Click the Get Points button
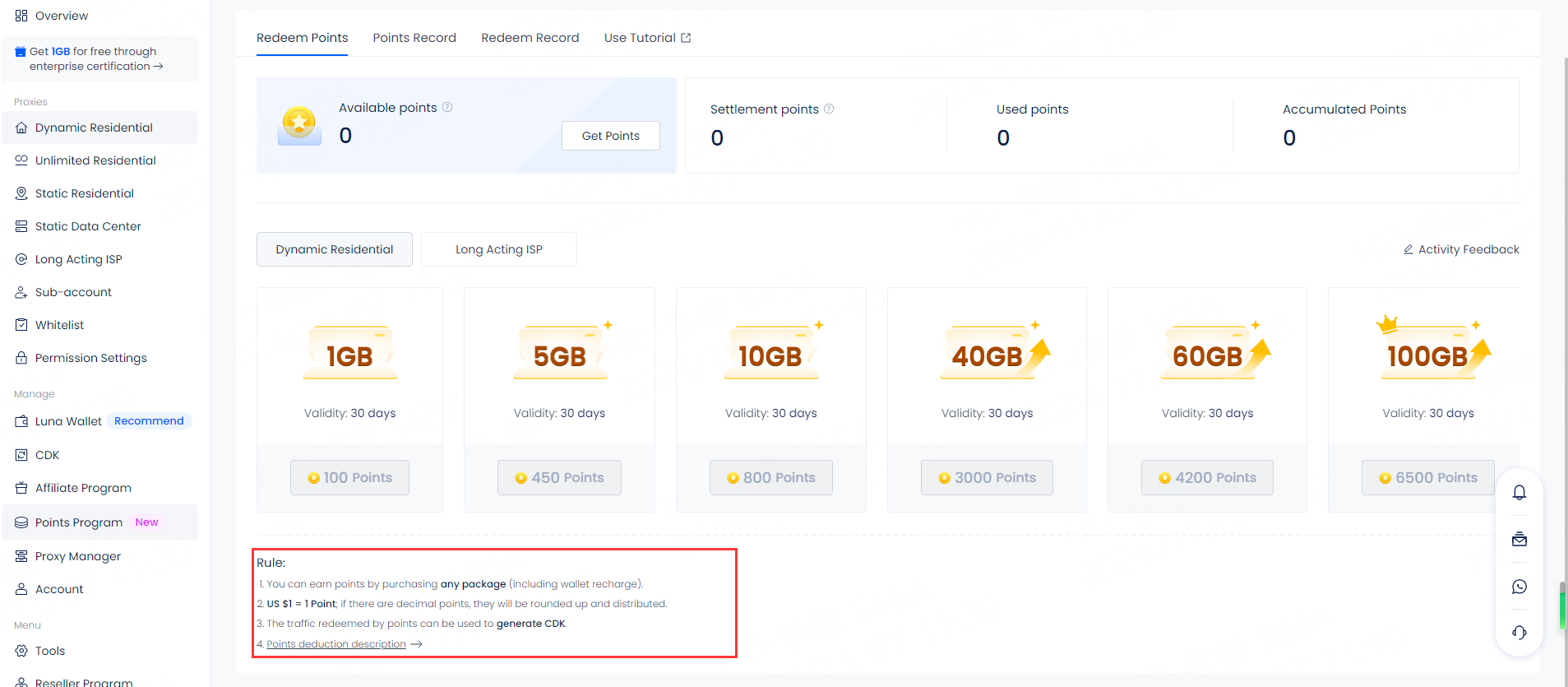Screen dimensions: 1568x687 coord(611,136)
